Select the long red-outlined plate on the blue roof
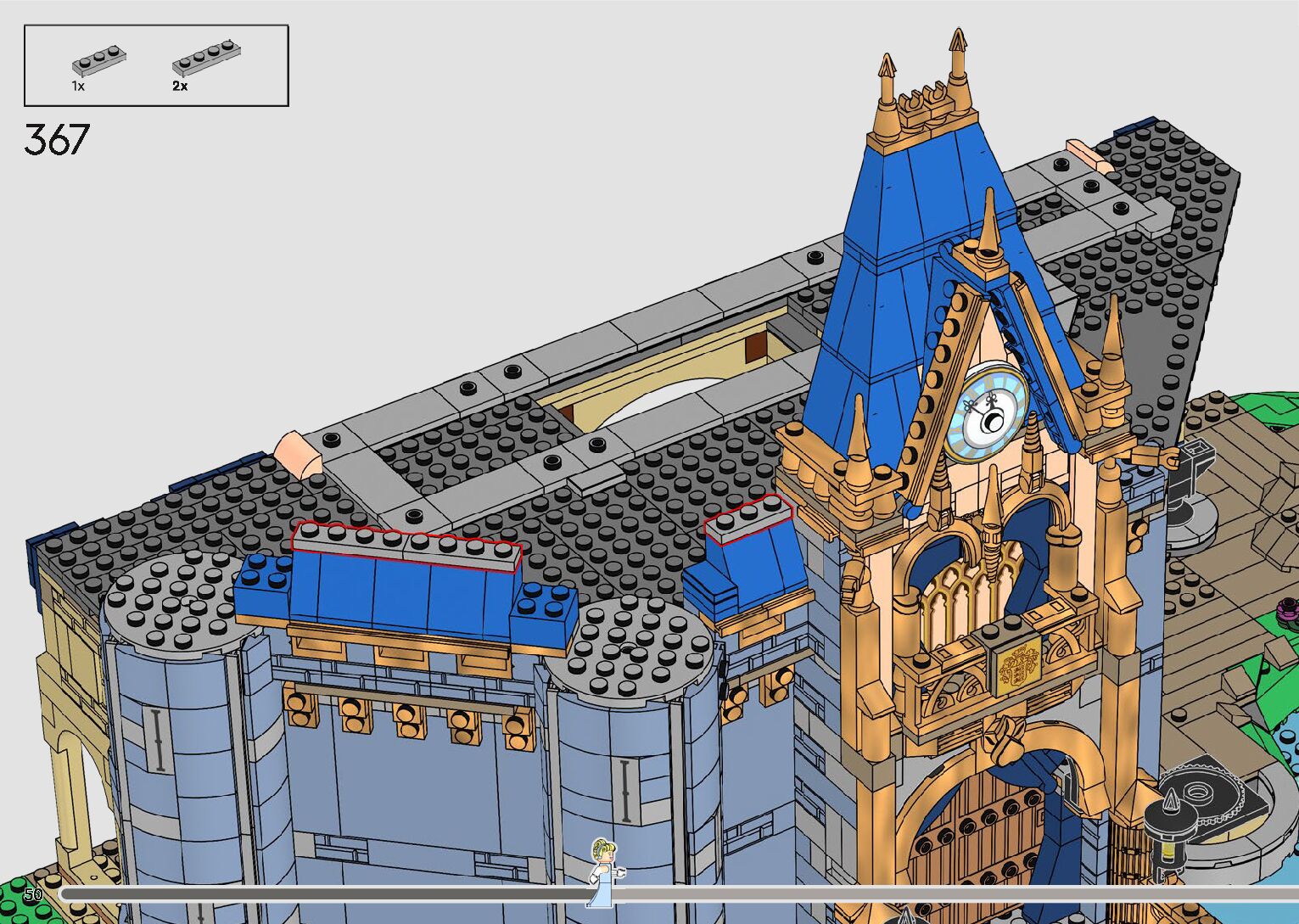Image resolution: width=1299 pixels, height=924 pixels. click(406, 546)
